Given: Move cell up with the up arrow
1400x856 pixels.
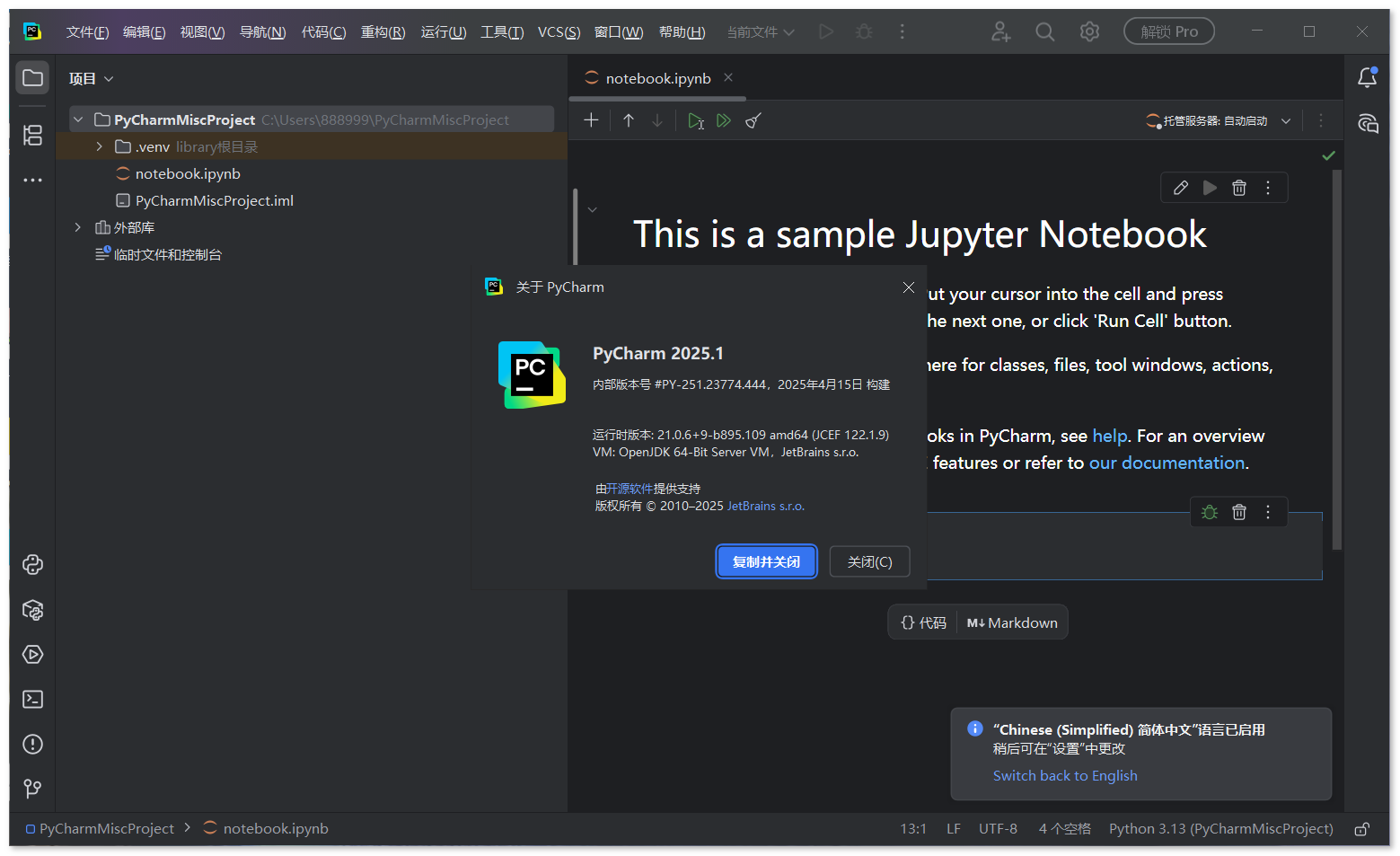Looking at the screenshot, I should pos(629,120).
